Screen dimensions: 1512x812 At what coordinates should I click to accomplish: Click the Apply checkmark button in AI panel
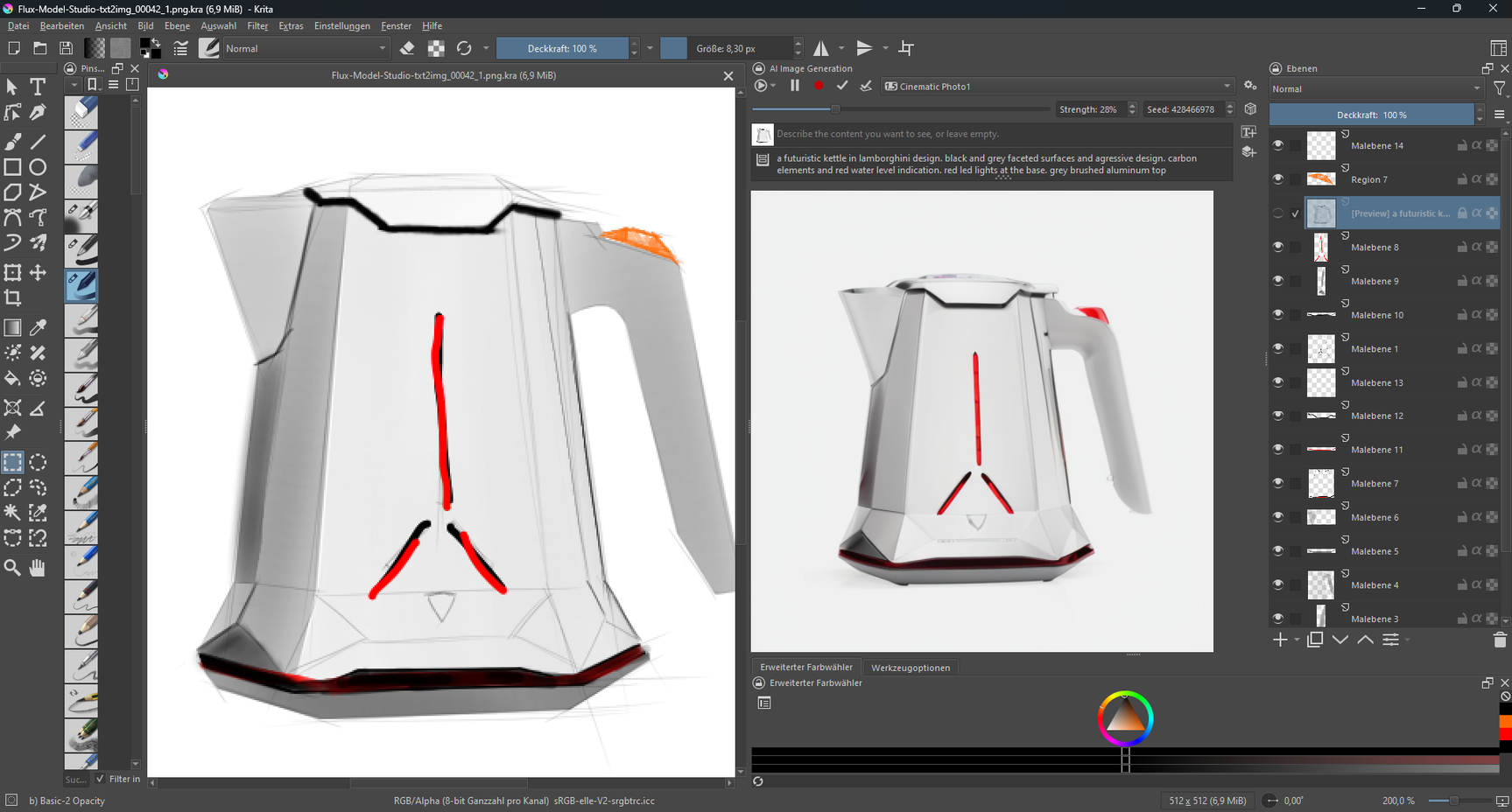pos(842,86)
